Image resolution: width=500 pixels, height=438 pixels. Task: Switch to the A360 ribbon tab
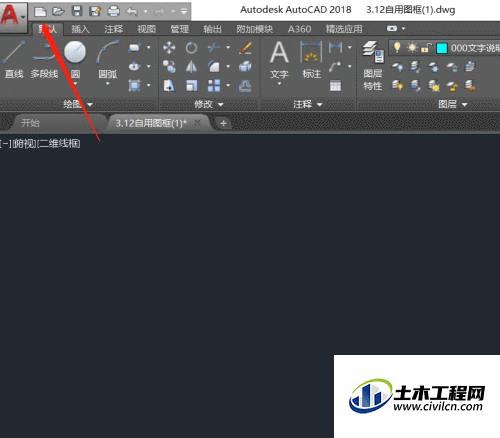[x=299, y=29]
